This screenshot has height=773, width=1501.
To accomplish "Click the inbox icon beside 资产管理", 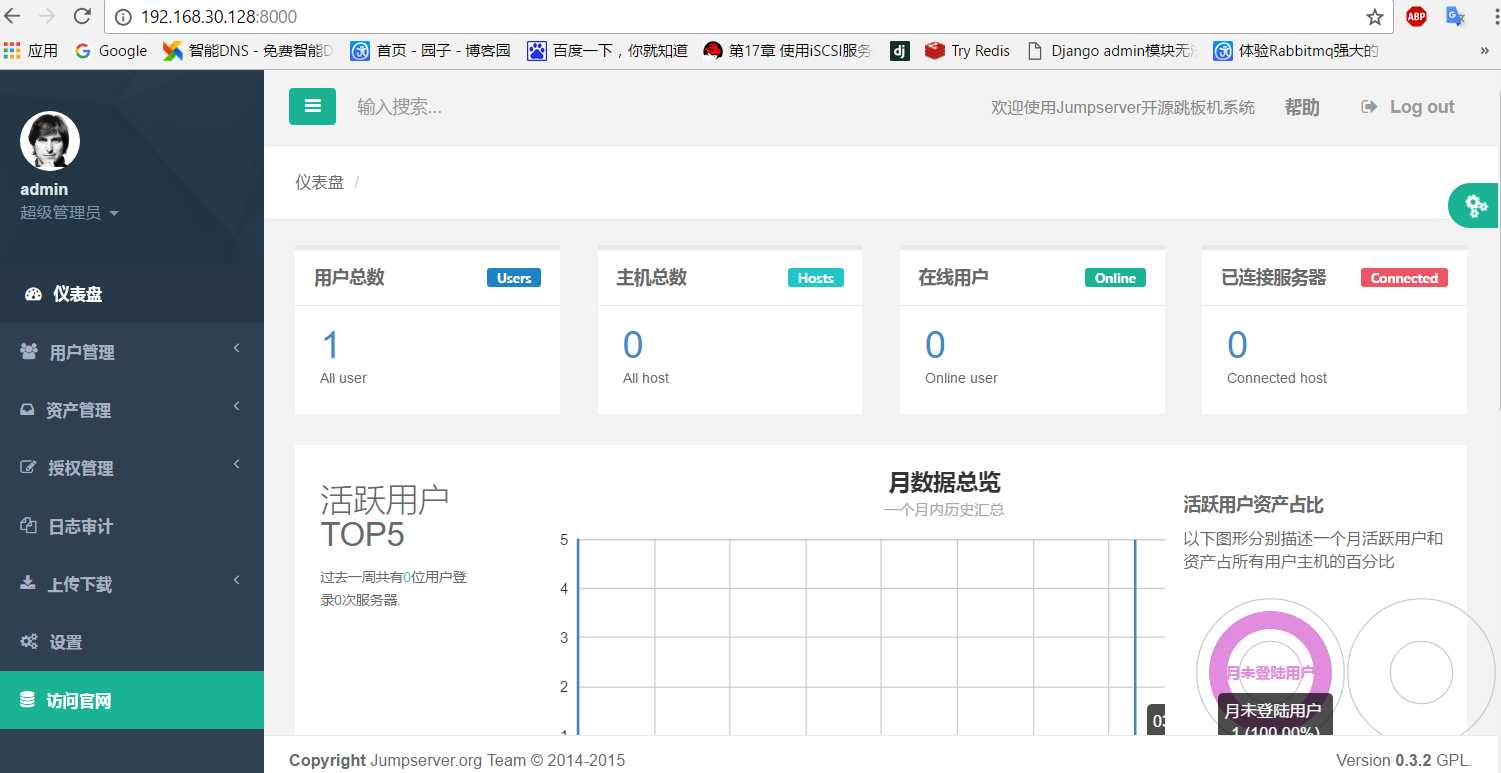I will point(28,410).
